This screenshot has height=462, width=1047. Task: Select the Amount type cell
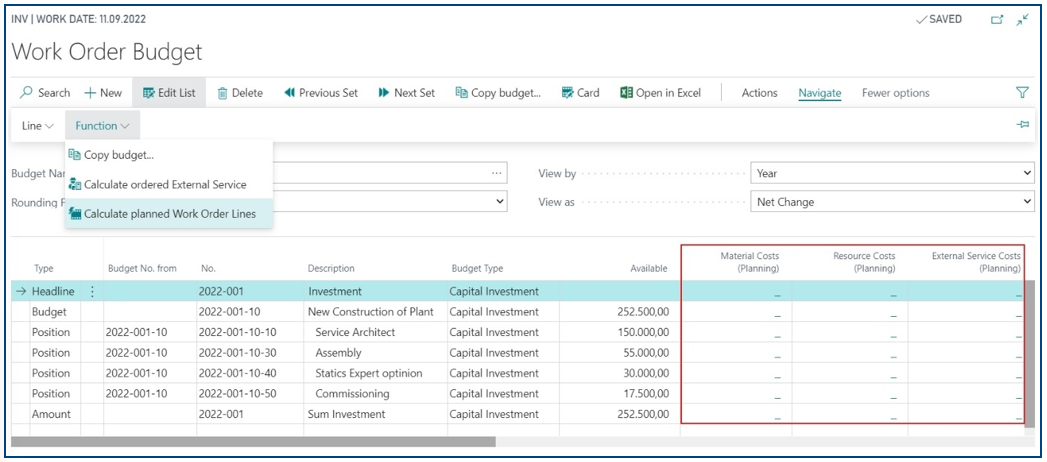click(51, 414)
